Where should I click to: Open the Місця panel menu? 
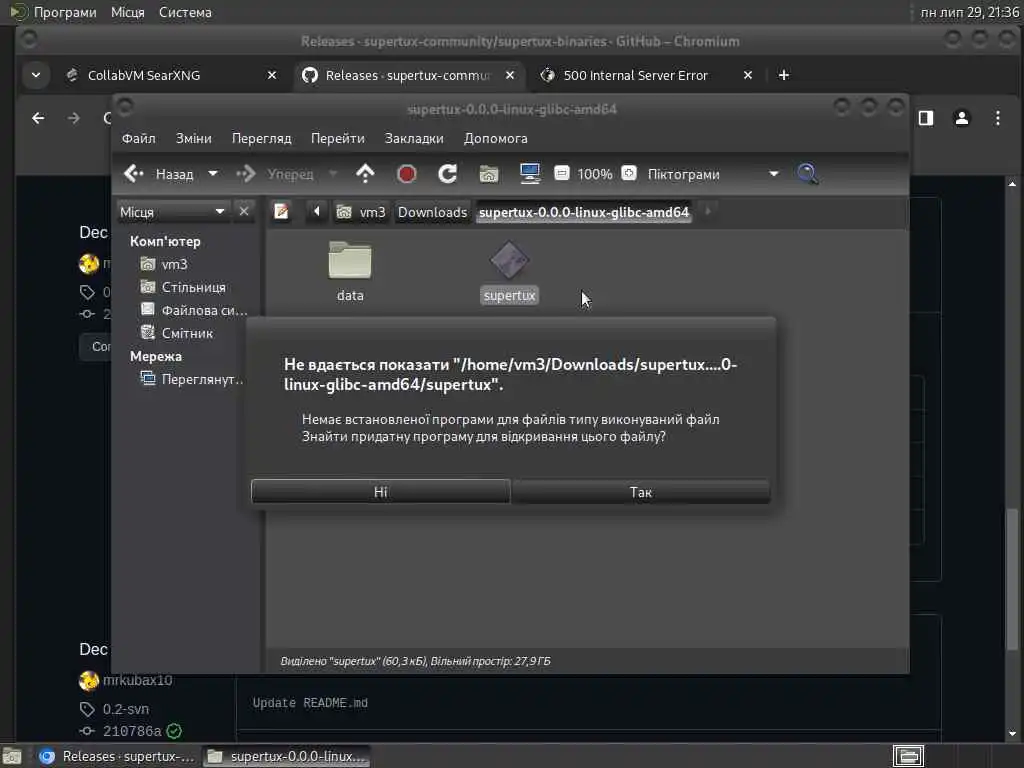pyautogui.click(x=127, y=12)
